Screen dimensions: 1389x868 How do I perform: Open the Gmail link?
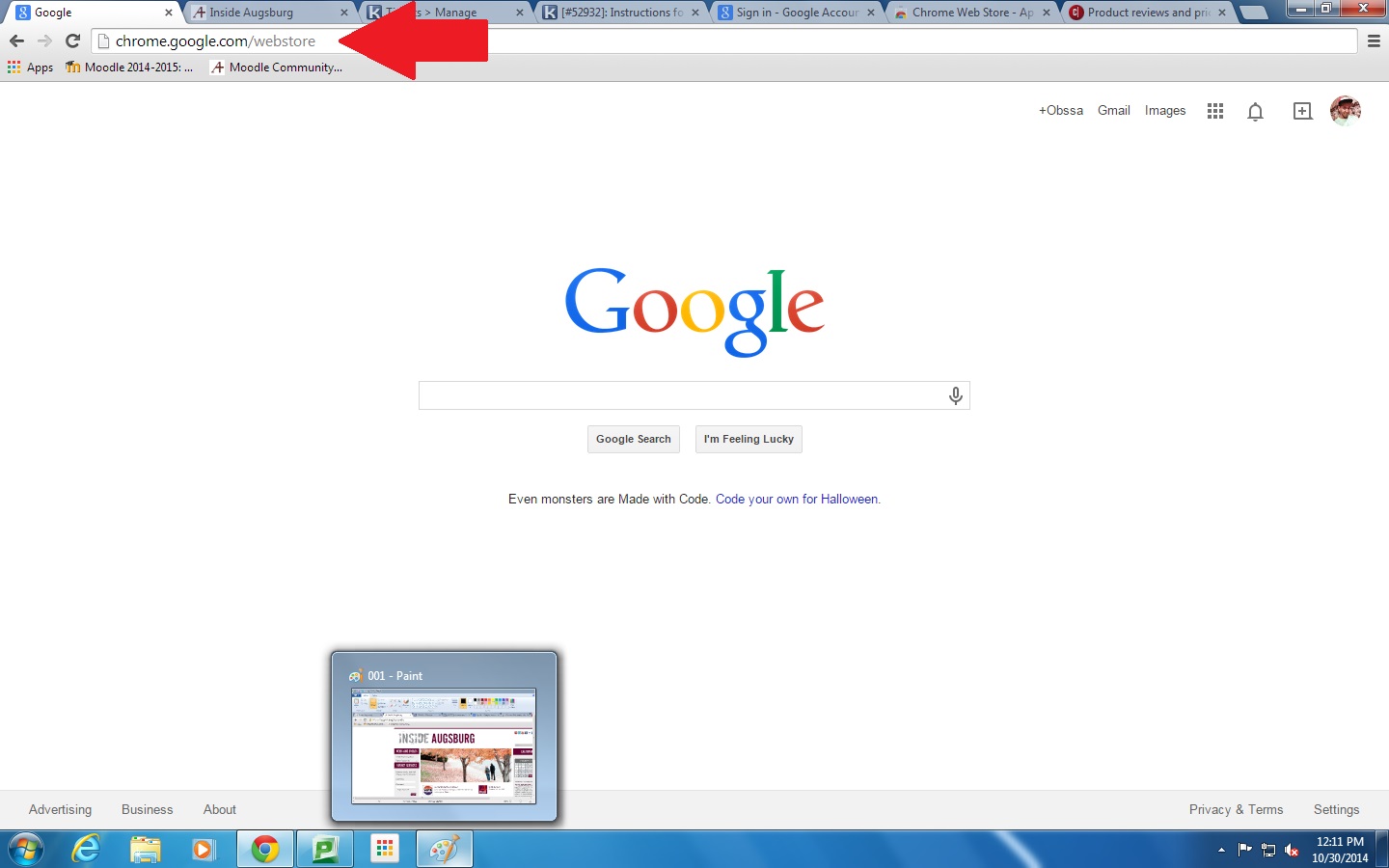[x=1114, y=111]
